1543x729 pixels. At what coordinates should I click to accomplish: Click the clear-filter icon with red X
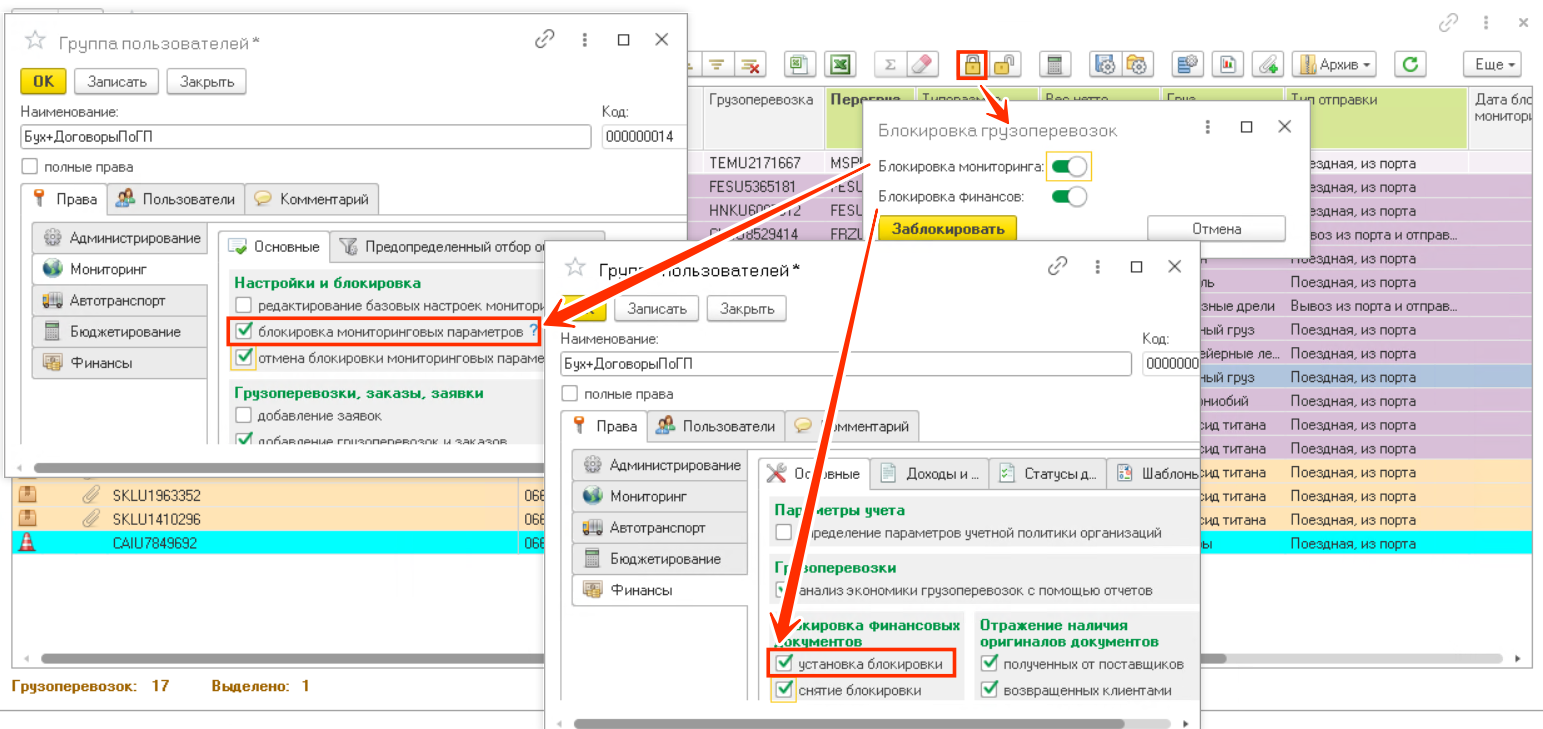tap(750, 65)
